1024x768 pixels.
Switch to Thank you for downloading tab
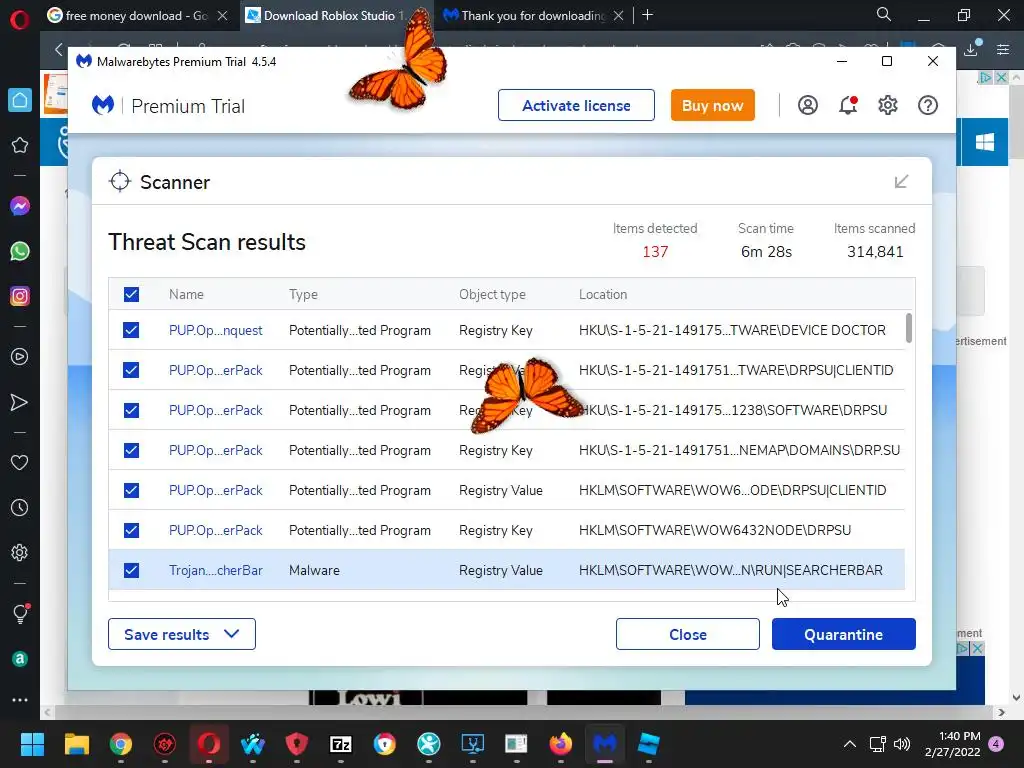(x=525, y=15)
